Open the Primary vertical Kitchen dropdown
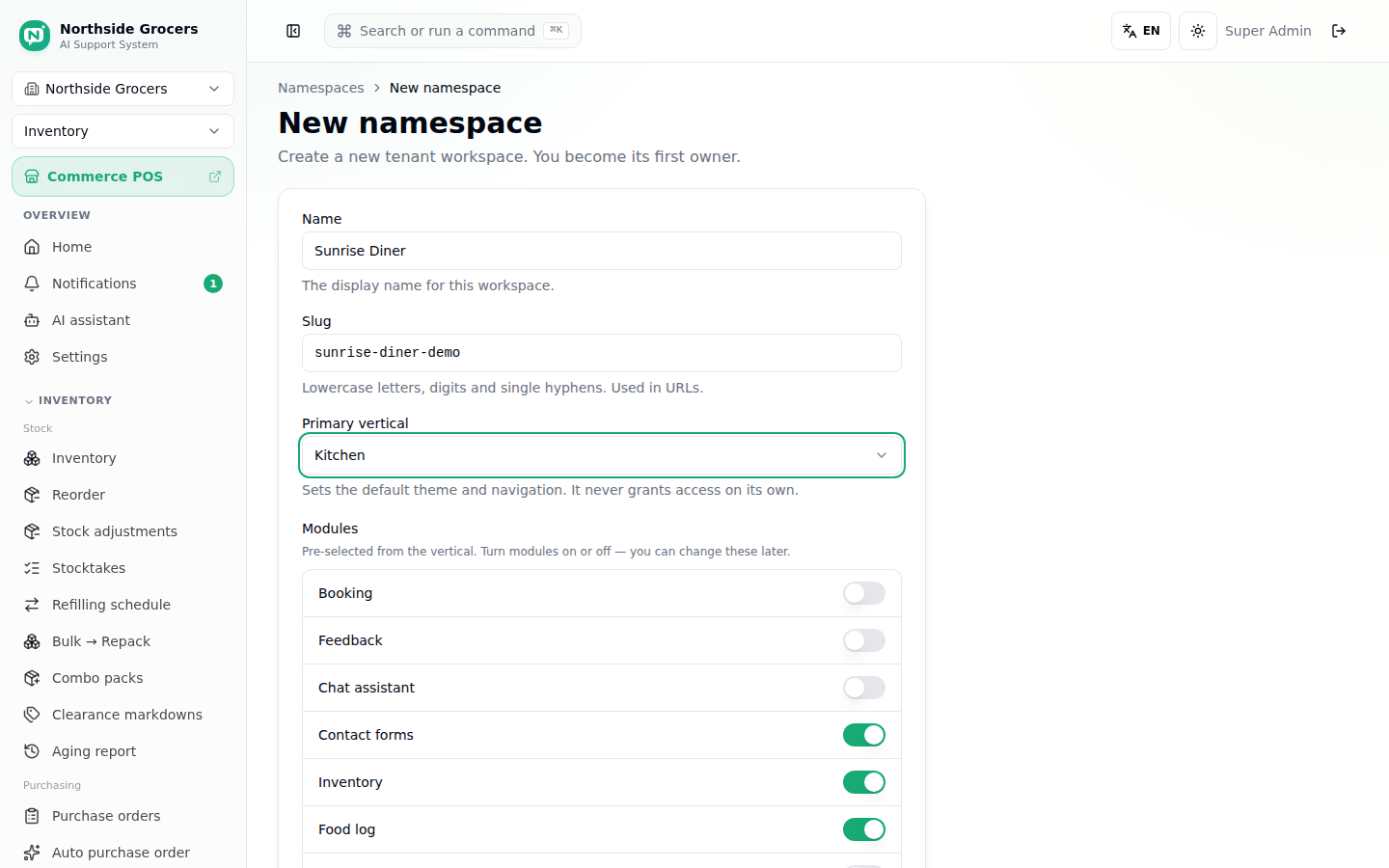Viewport: 1389px width, 868px height. (602, 455)
